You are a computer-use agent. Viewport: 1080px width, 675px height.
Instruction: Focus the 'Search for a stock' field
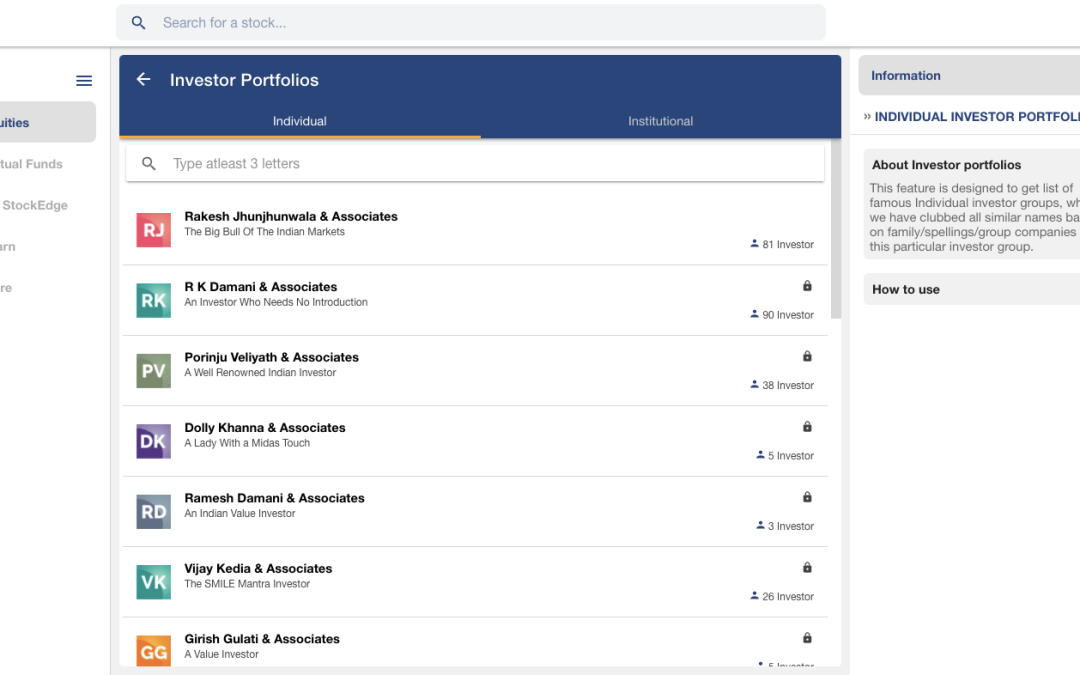[470, 23]
